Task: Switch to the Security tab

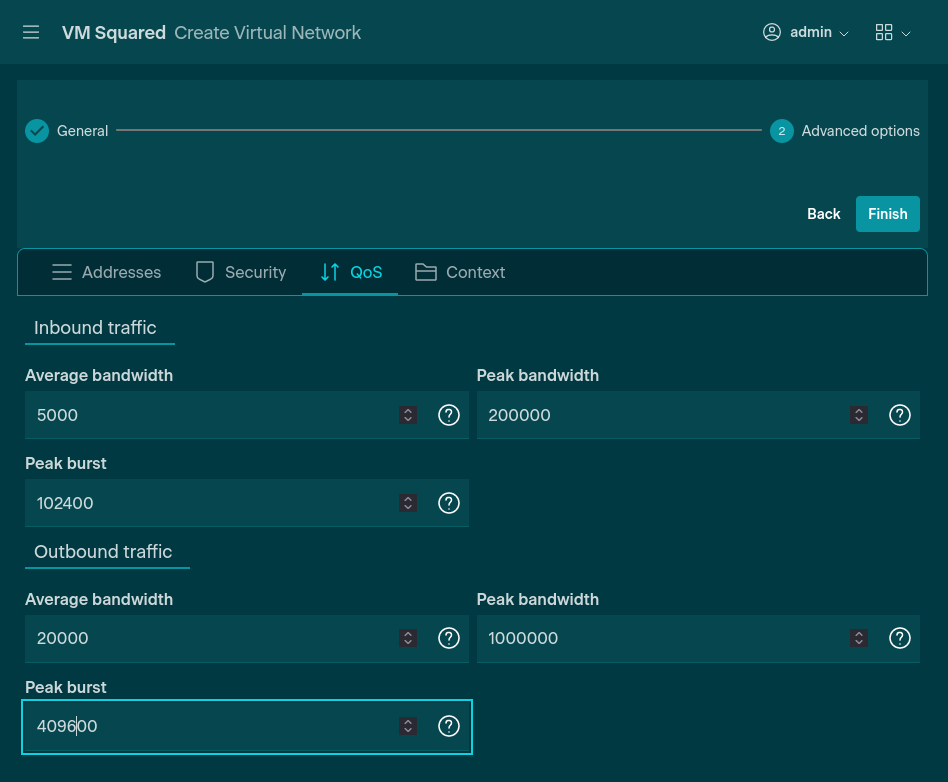Action: click(240, 272)
